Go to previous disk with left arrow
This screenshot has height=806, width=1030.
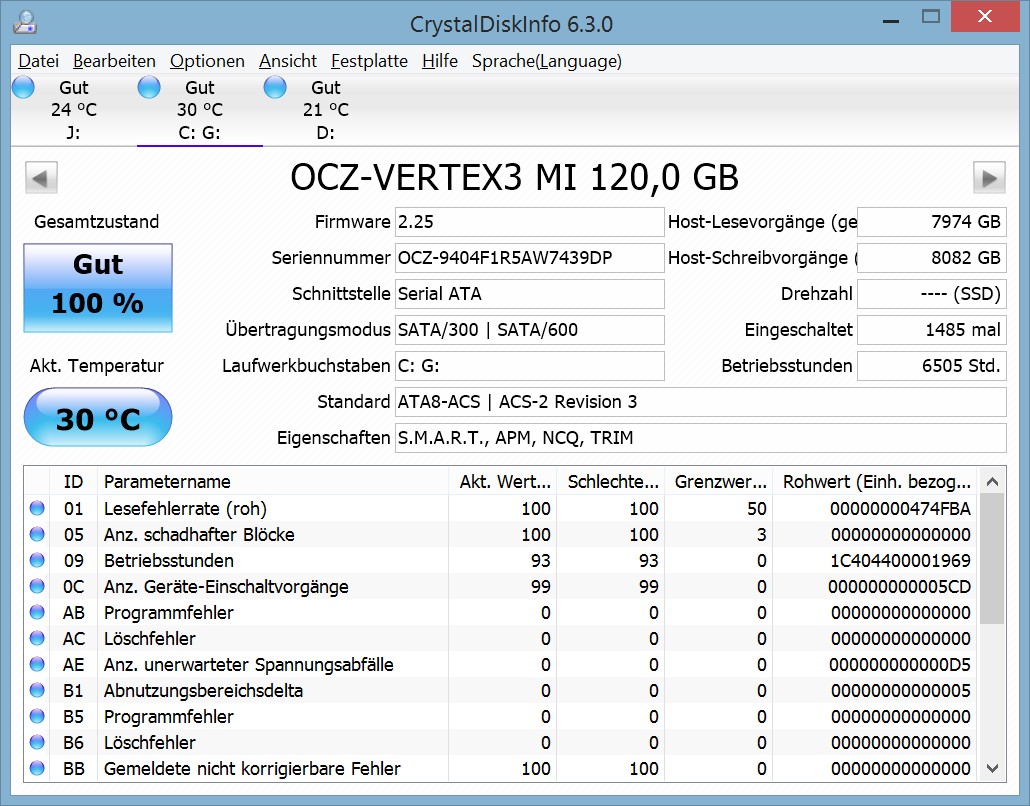[x=41, y=177]
